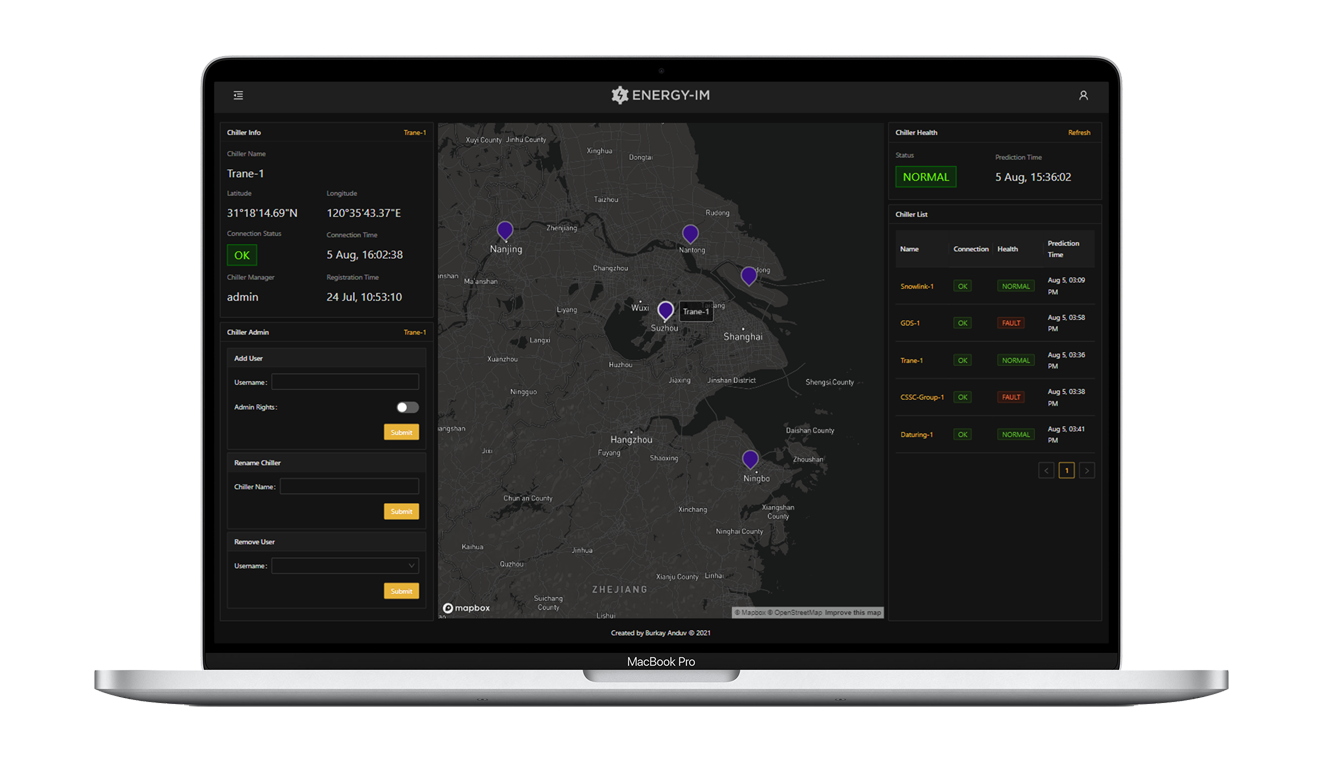
Task: Select the Nanjing map pin
Action: tap(505, 231)
